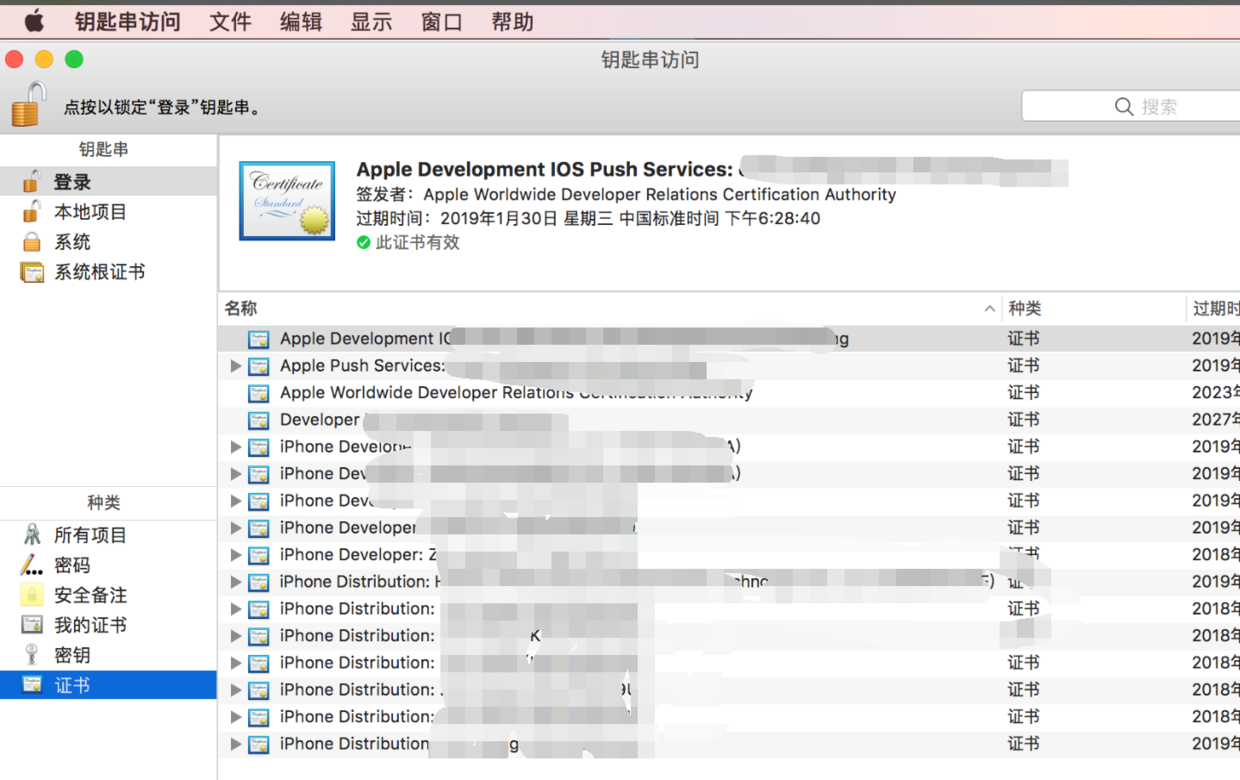Expand the iPhone Developer: Z row
Image resolution: width=1240 pixels, height=780 pixels.
[x=236, y=555]
